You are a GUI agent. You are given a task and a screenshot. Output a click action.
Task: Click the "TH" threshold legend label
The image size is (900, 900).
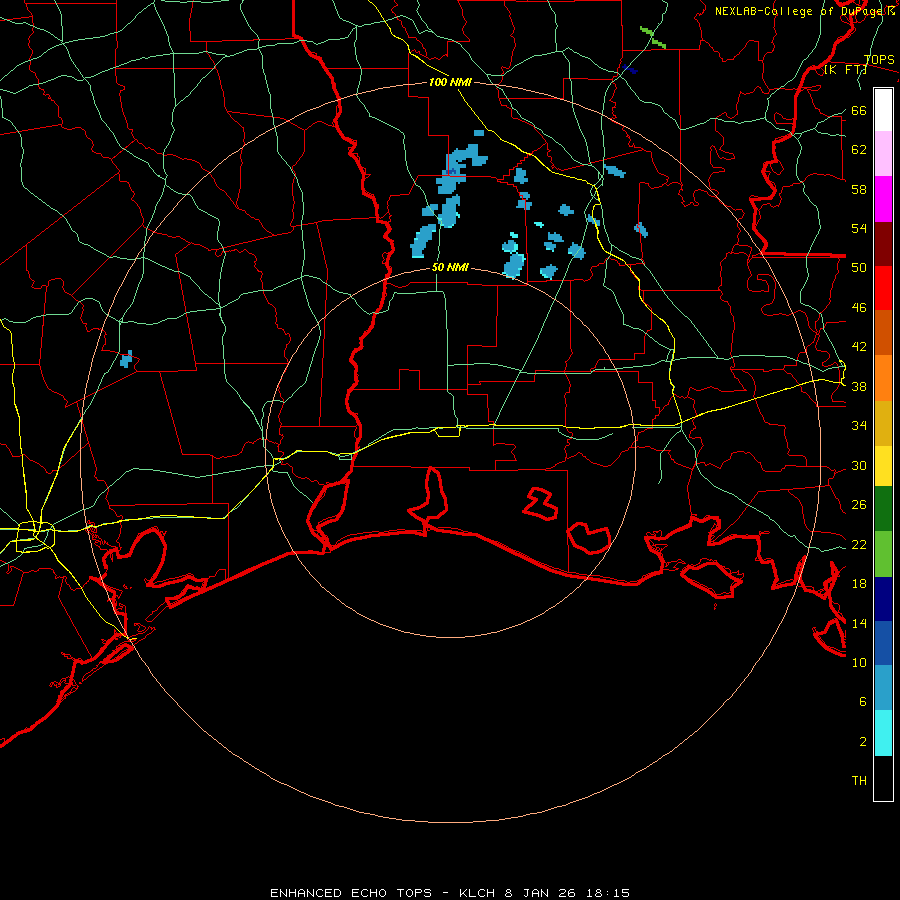859,781
